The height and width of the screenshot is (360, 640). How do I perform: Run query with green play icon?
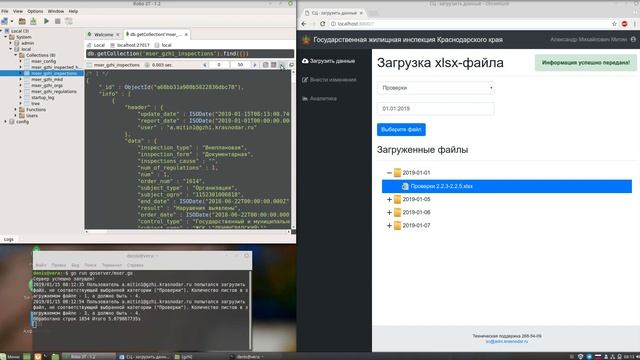tap(47, 21)
